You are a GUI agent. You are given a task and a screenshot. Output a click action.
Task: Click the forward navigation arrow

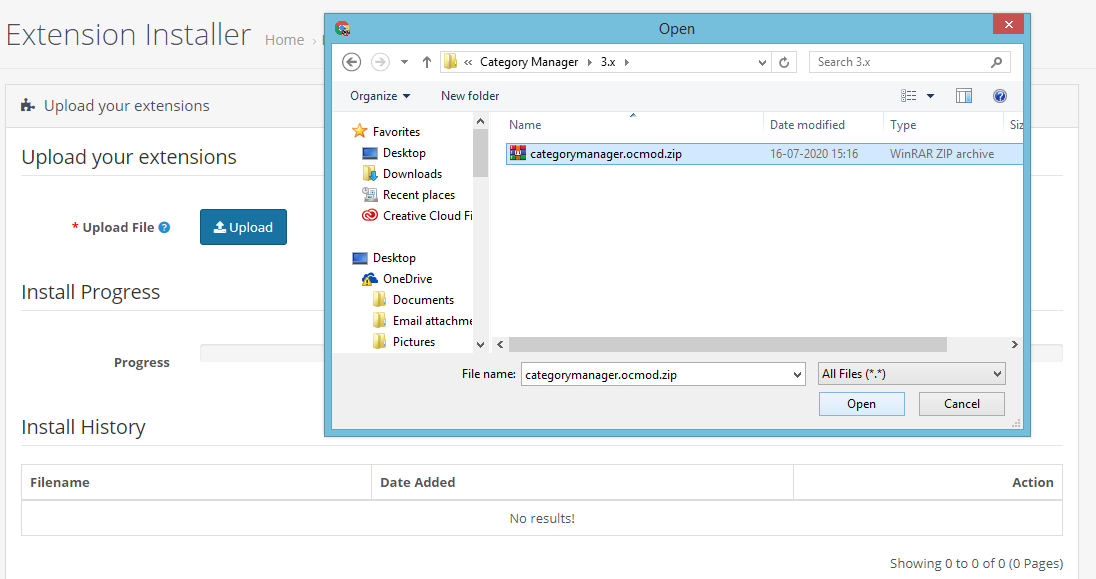point(380,62)
